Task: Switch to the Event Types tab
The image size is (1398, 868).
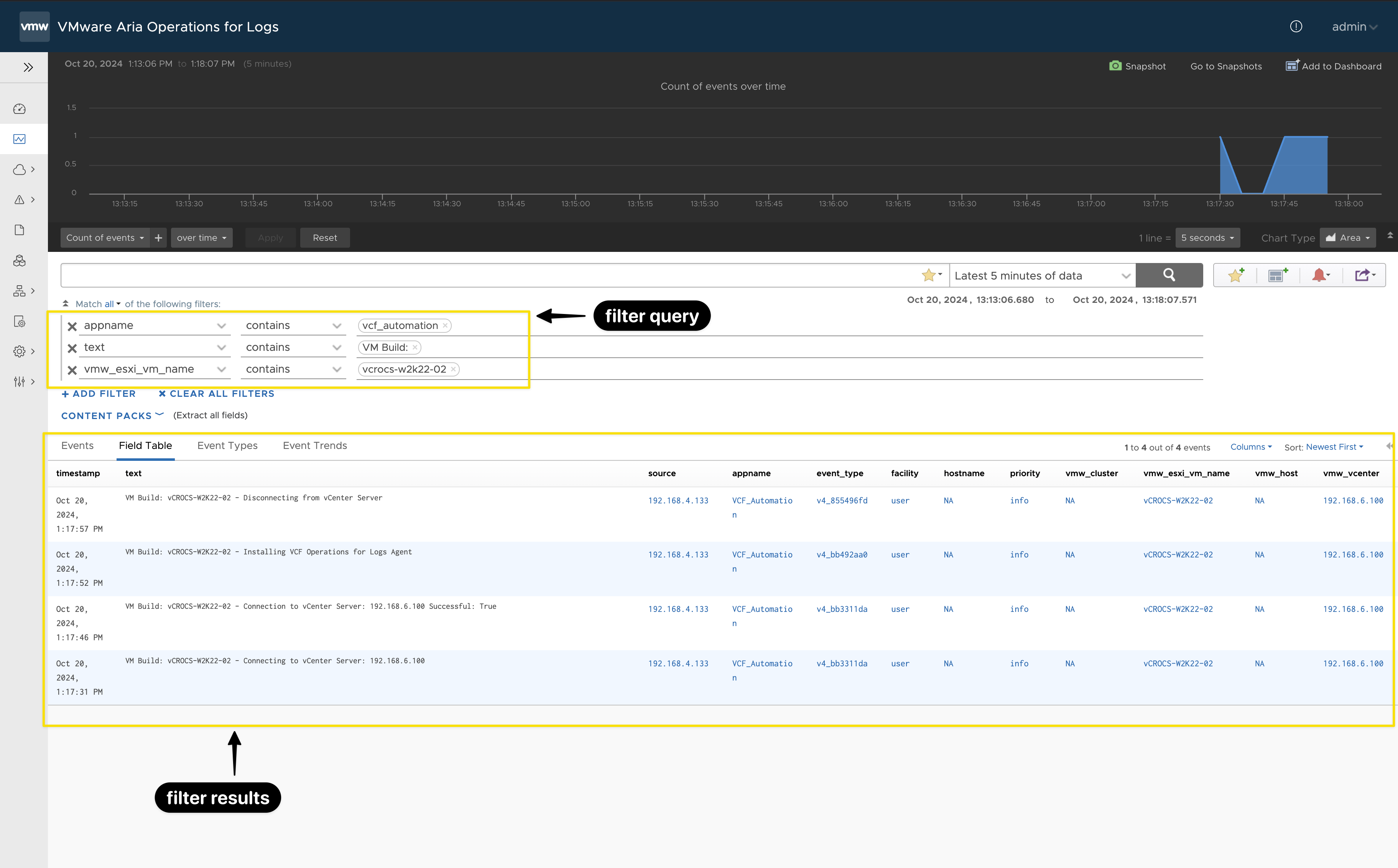Action: pyautogui.click(x=227, y=446)
